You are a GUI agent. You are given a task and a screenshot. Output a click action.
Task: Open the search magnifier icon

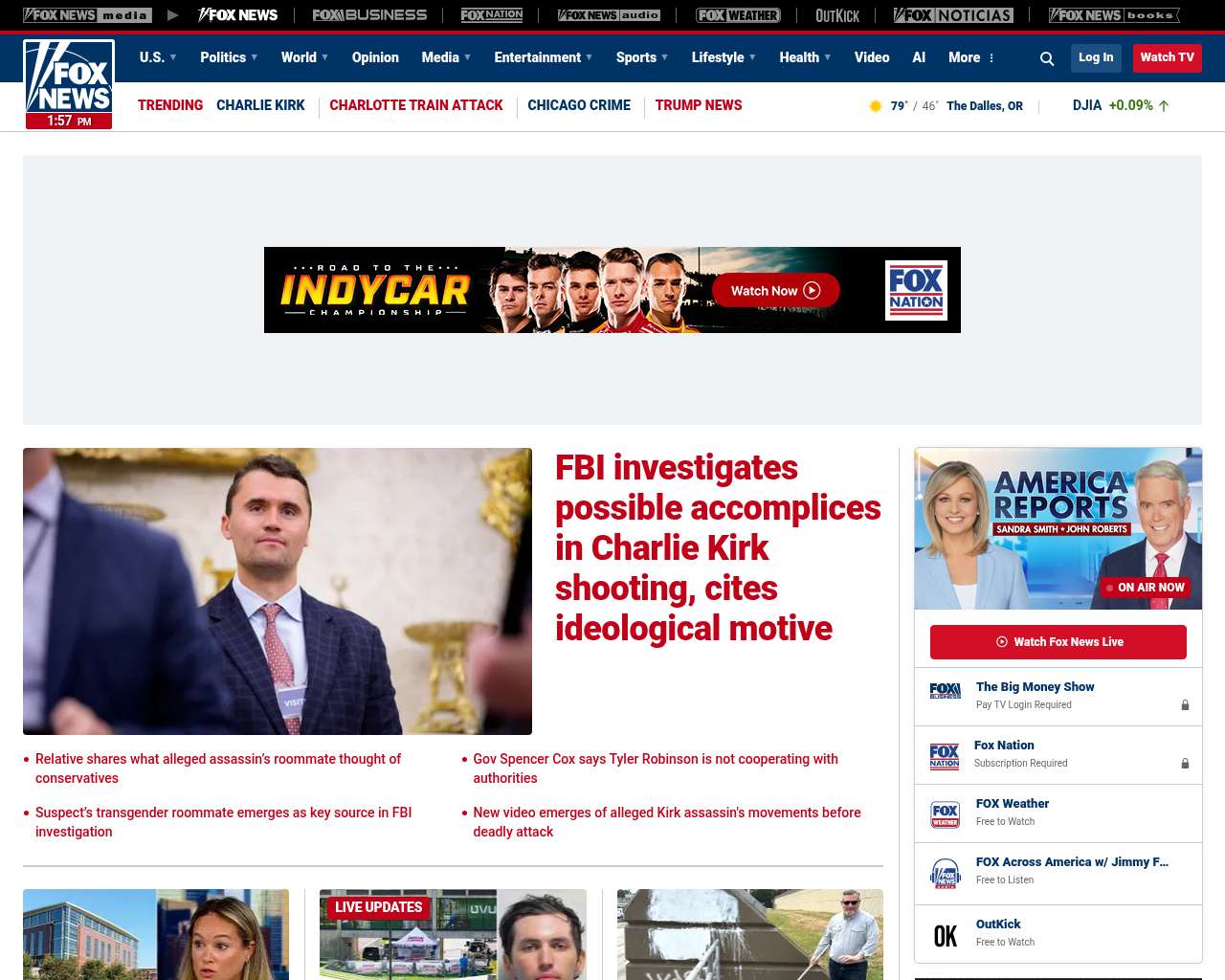coord(1047,58)
